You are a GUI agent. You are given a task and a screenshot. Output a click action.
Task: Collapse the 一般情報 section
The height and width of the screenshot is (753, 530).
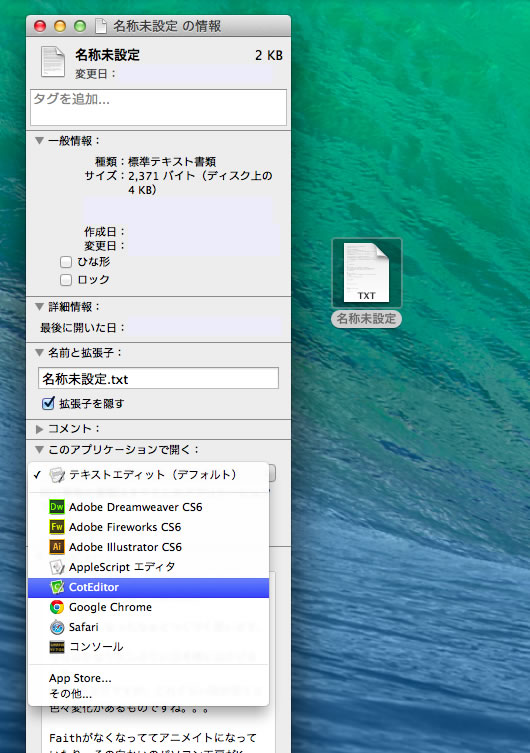[x=39, y=141]
